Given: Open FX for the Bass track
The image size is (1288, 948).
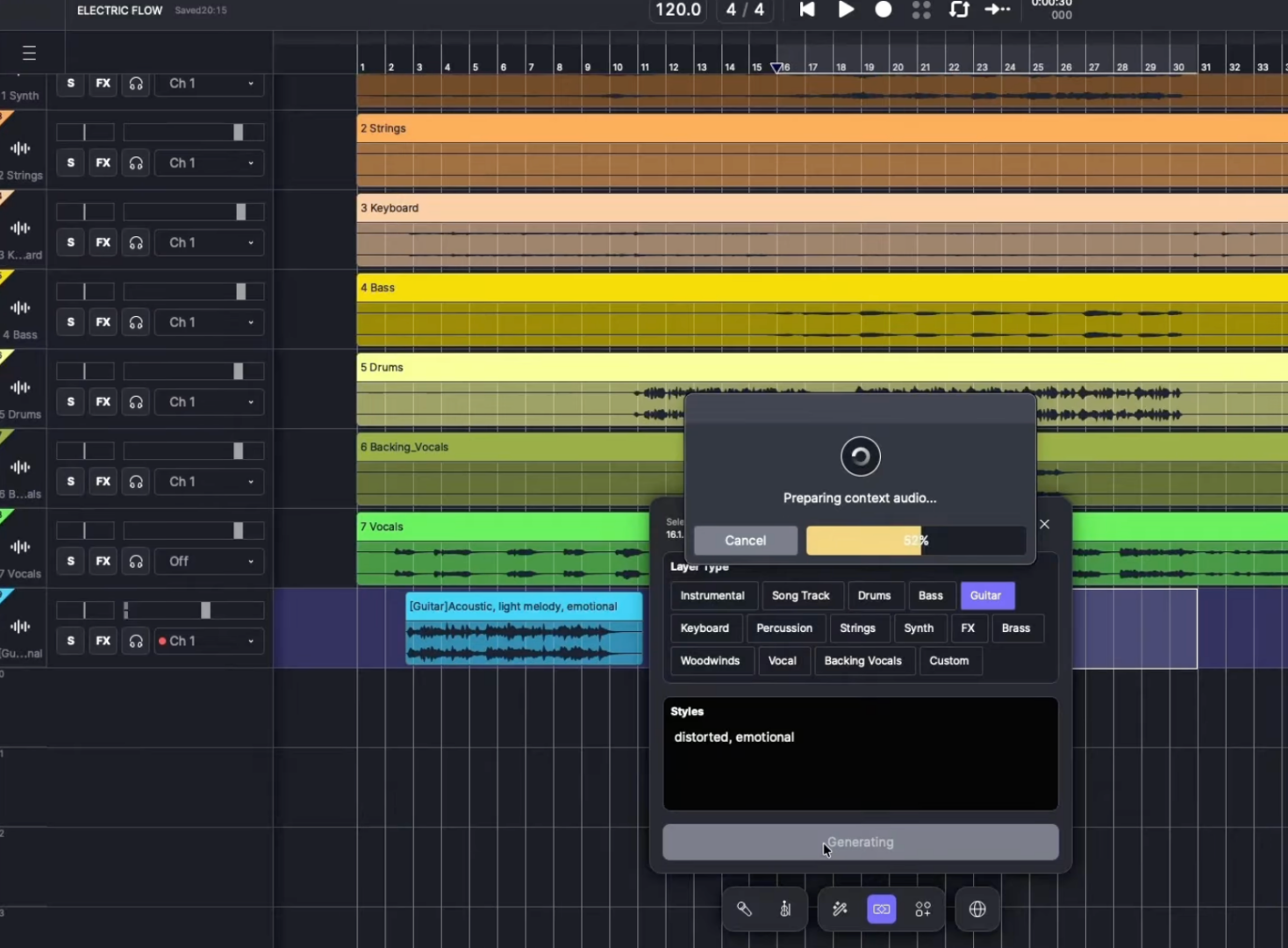Looking at the screenshot, I should tap(104, 322).
